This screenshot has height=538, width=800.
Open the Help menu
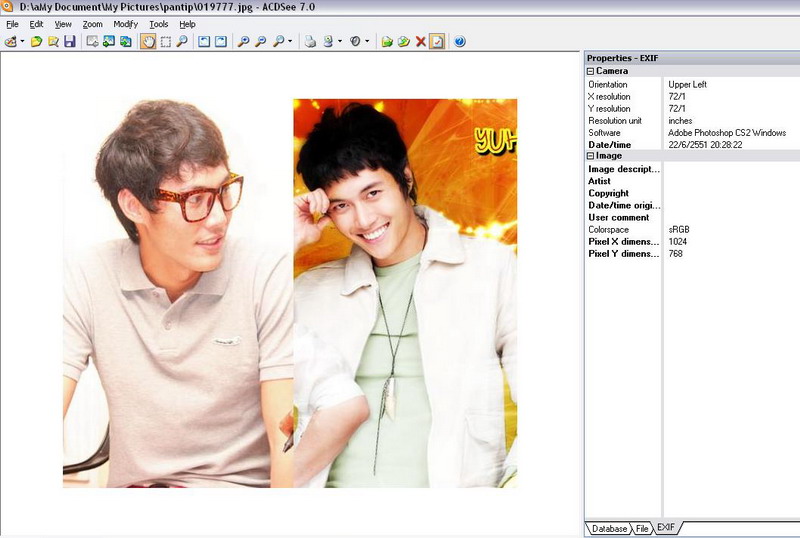[187, 24]
